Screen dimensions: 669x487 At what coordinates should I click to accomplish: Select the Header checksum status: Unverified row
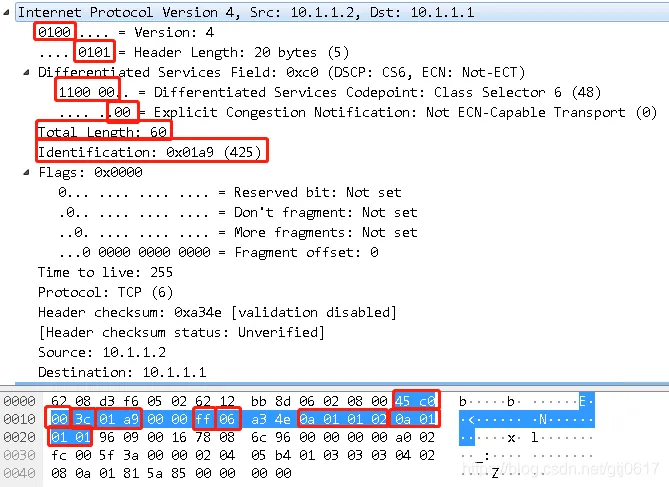[181, 332]
